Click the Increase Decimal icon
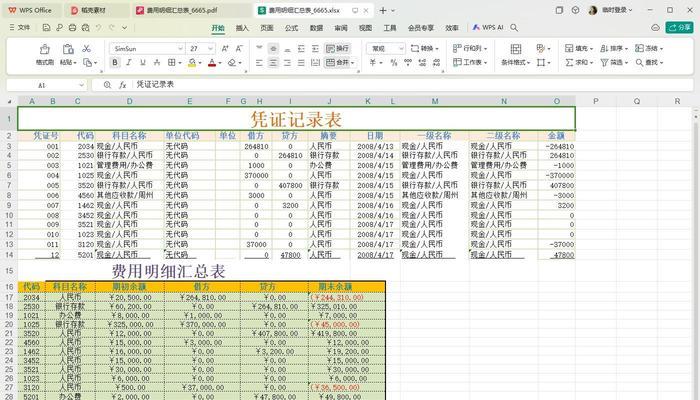This screenshot has height=400, width=700. pyautogui.click(x=422, y=62)
